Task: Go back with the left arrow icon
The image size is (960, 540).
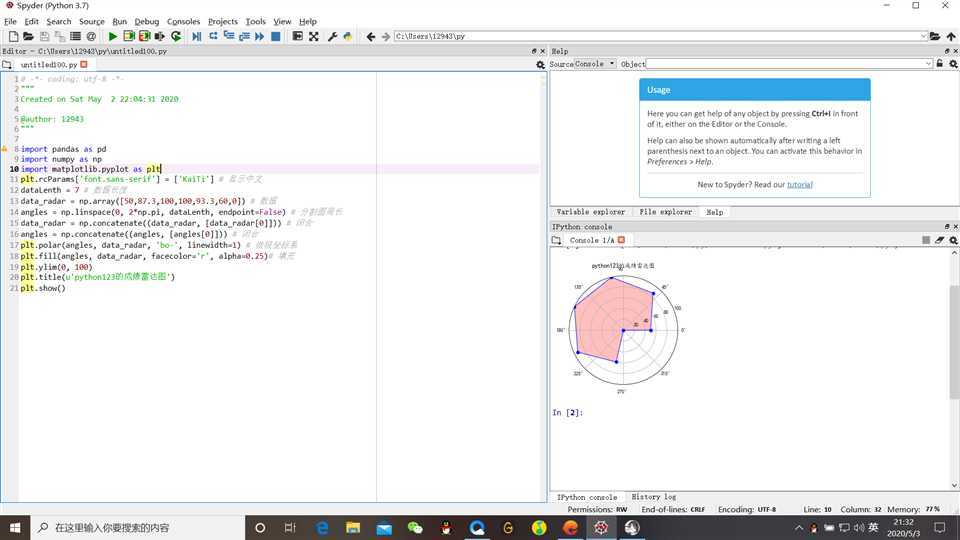Action: [x=370, y=37]
